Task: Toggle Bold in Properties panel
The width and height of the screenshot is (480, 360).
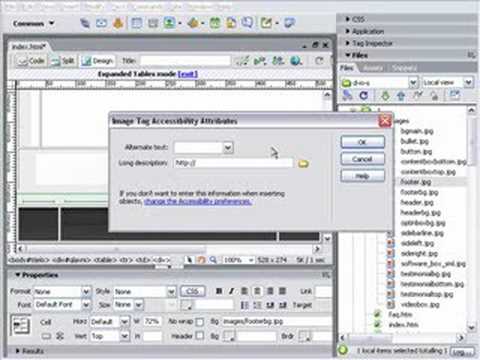Action: coord(219,291)
